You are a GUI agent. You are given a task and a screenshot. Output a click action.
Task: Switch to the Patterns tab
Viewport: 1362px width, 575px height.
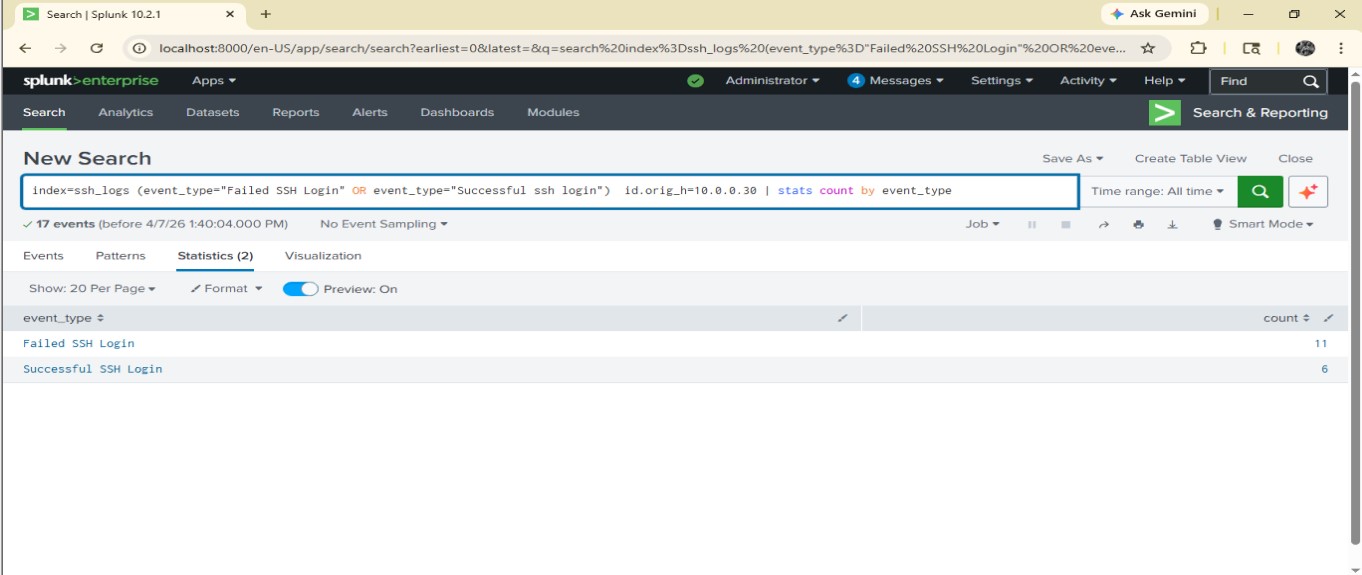(121, 256)
